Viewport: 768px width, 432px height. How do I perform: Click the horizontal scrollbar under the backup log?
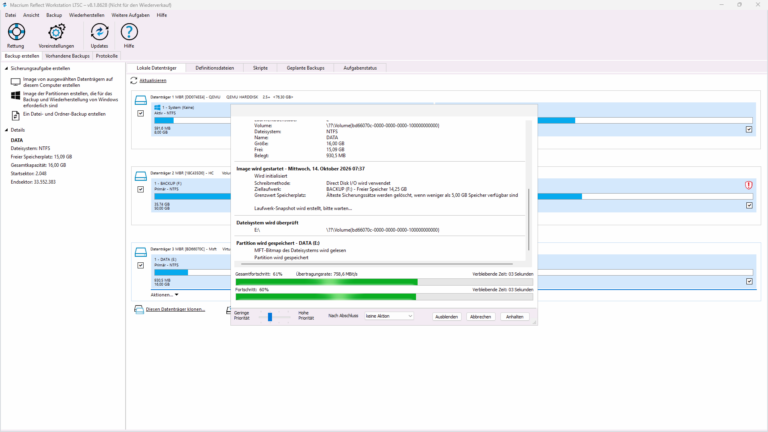377,264
